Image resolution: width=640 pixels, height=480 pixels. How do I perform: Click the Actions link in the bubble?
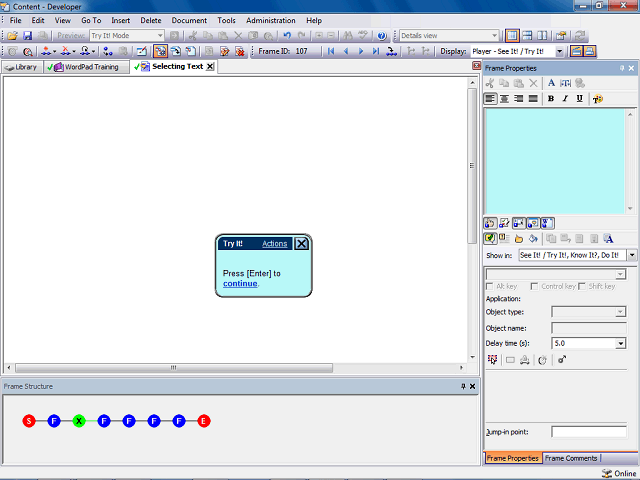[x=274, y=244]
